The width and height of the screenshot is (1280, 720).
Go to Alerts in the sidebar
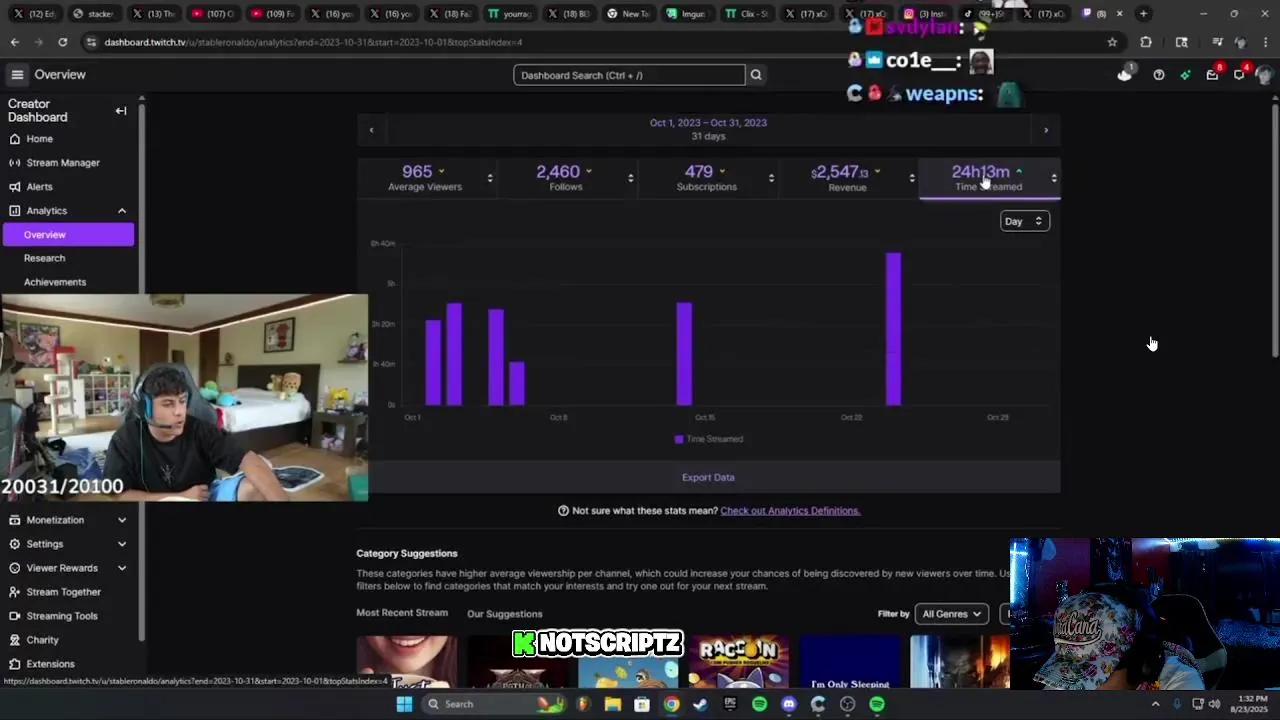[31, 187]
